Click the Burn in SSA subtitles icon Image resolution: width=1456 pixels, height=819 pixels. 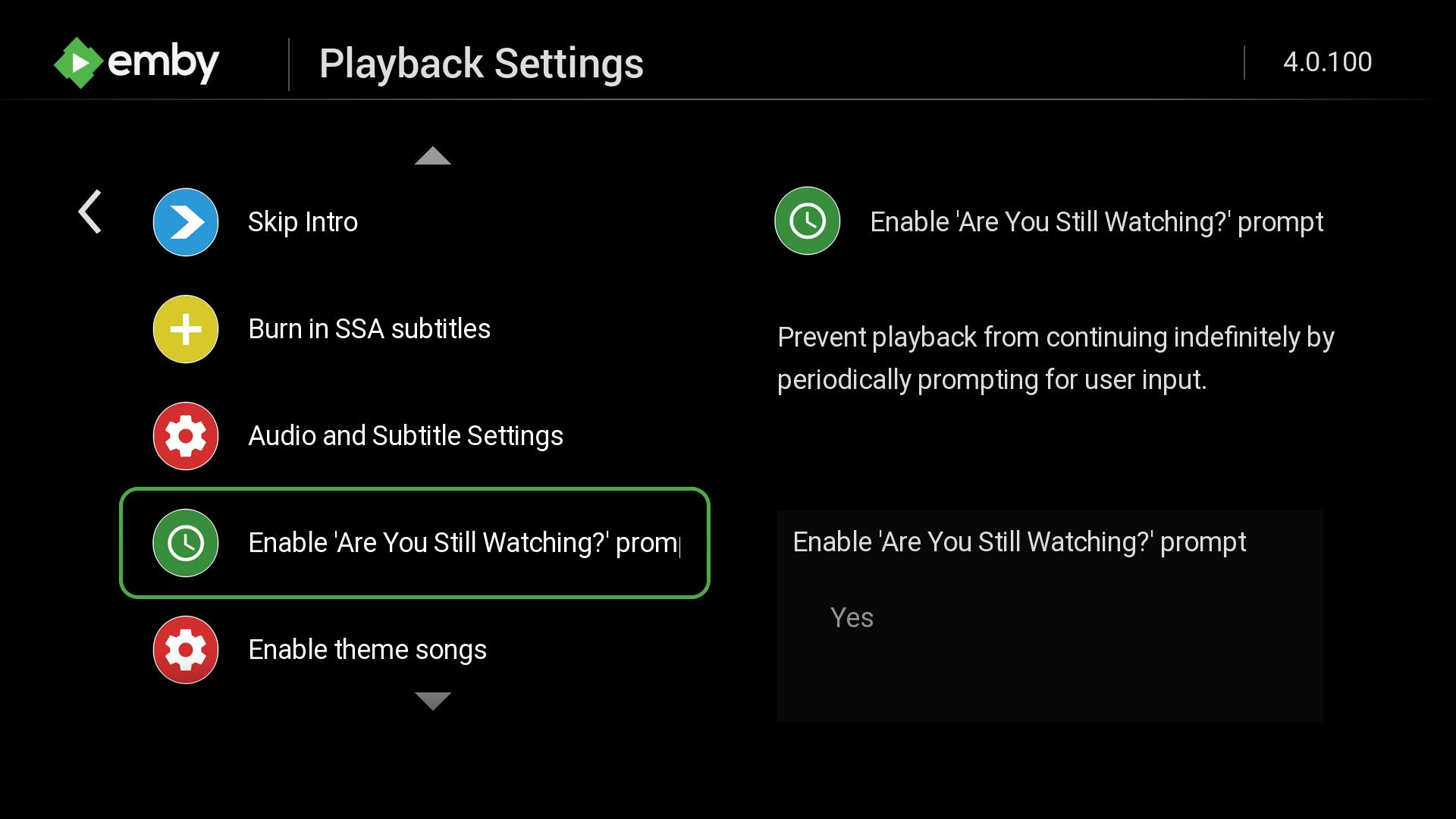pyautogui.click(x=186, y=328)
